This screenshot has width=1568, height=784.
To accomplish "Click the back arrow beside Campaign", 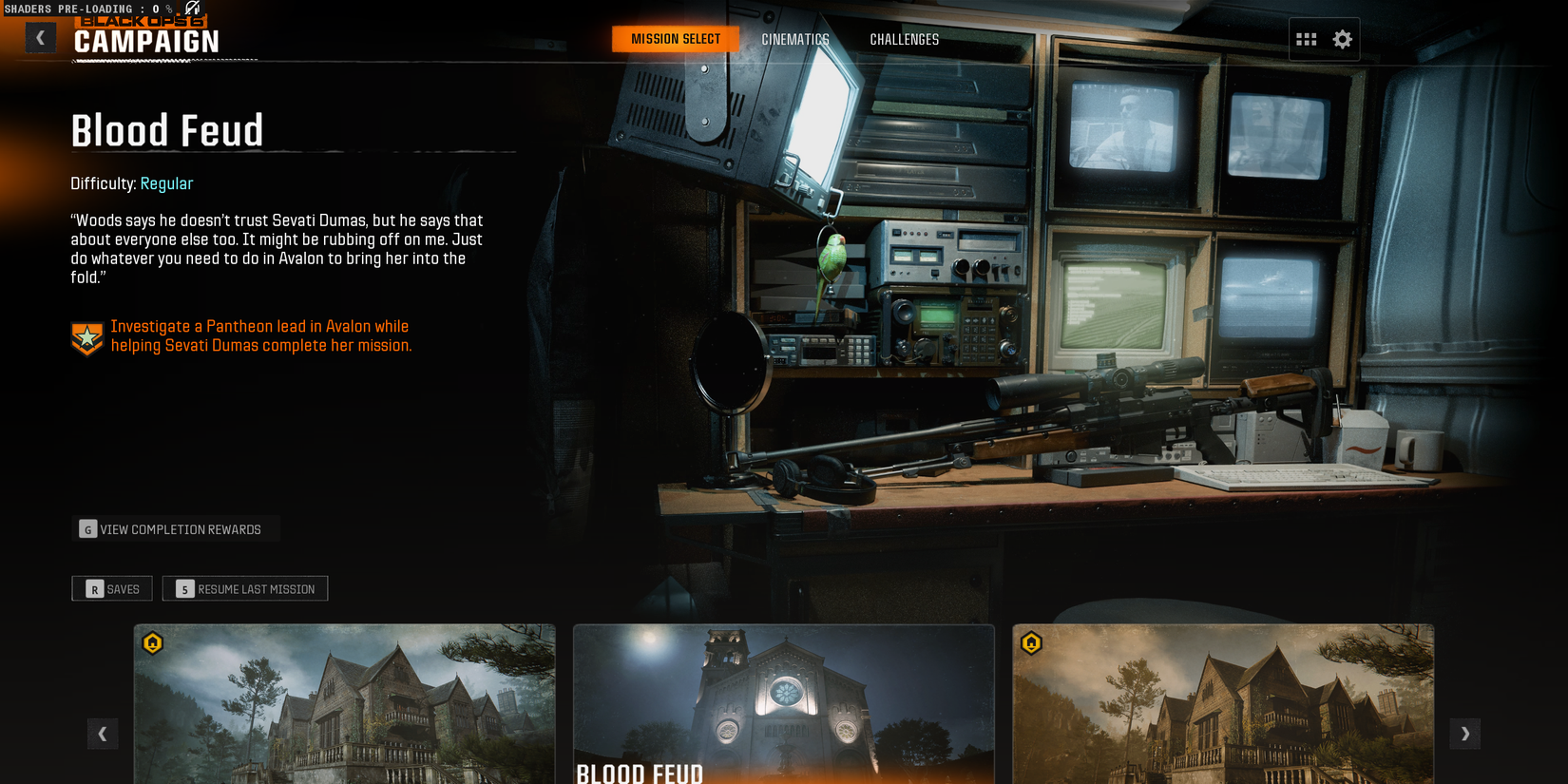I will coord(40,38).
